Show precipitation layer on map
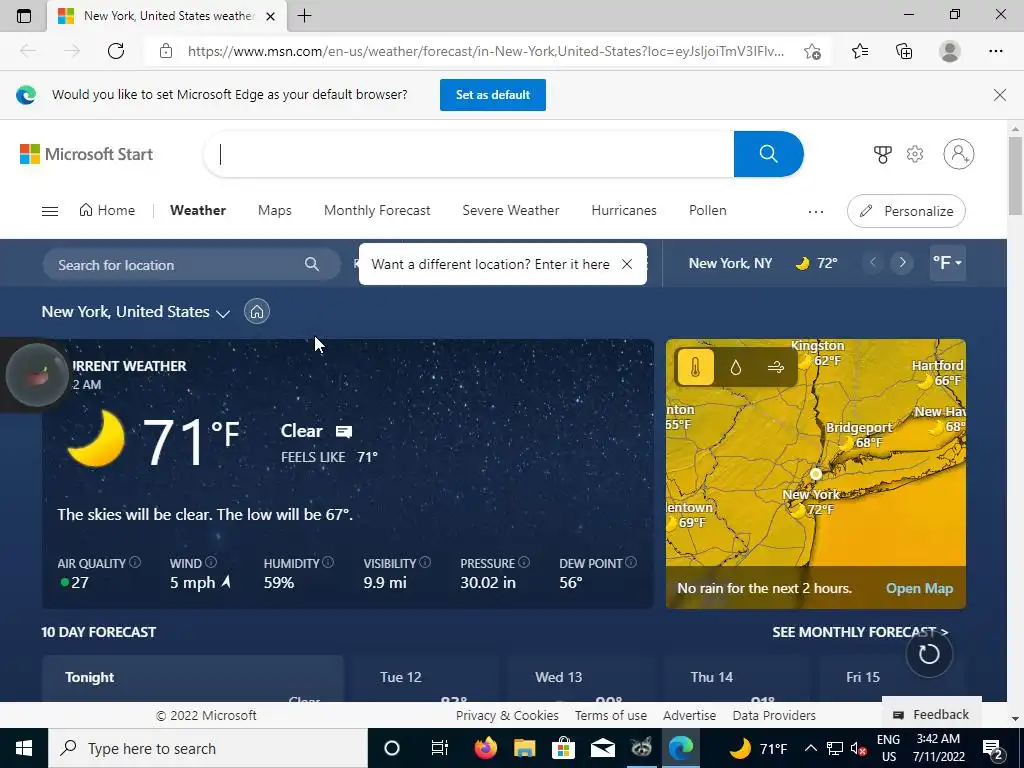Image resolution: width=1024 pixels, height=768 pixels. tap(735, 368)
